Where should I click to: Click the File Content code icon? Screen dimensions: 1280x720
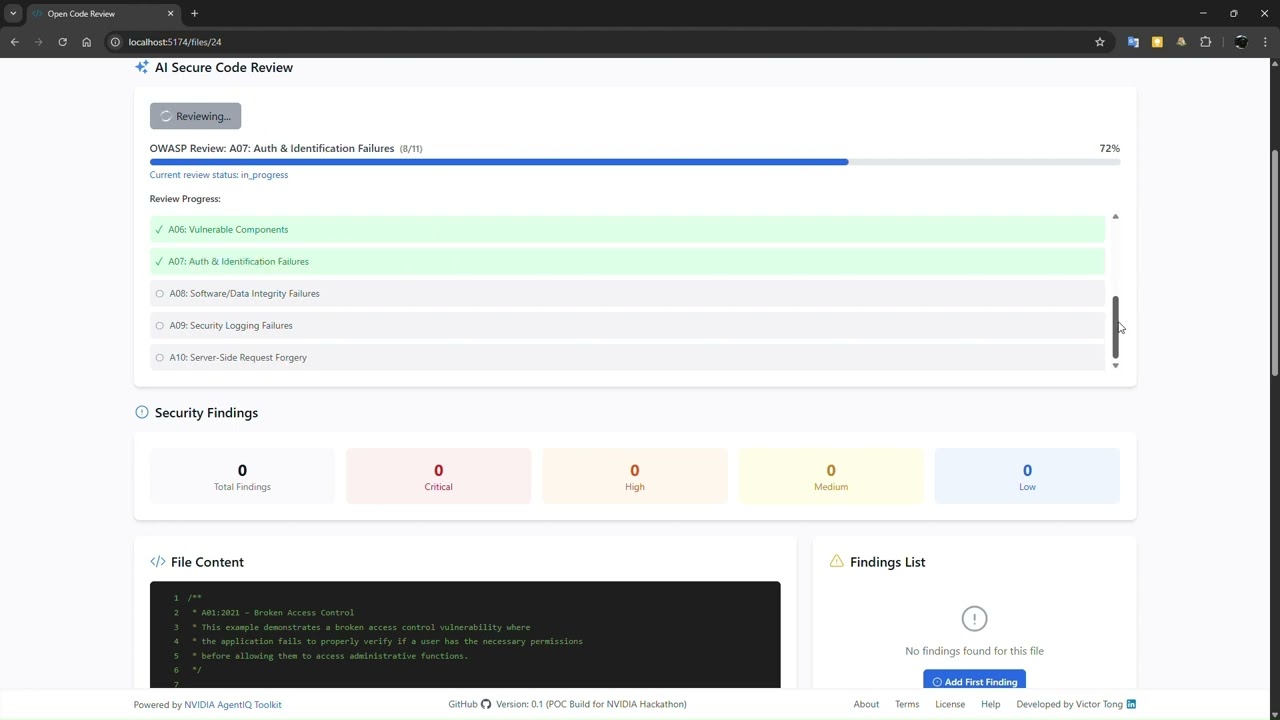tap(158, 562)
